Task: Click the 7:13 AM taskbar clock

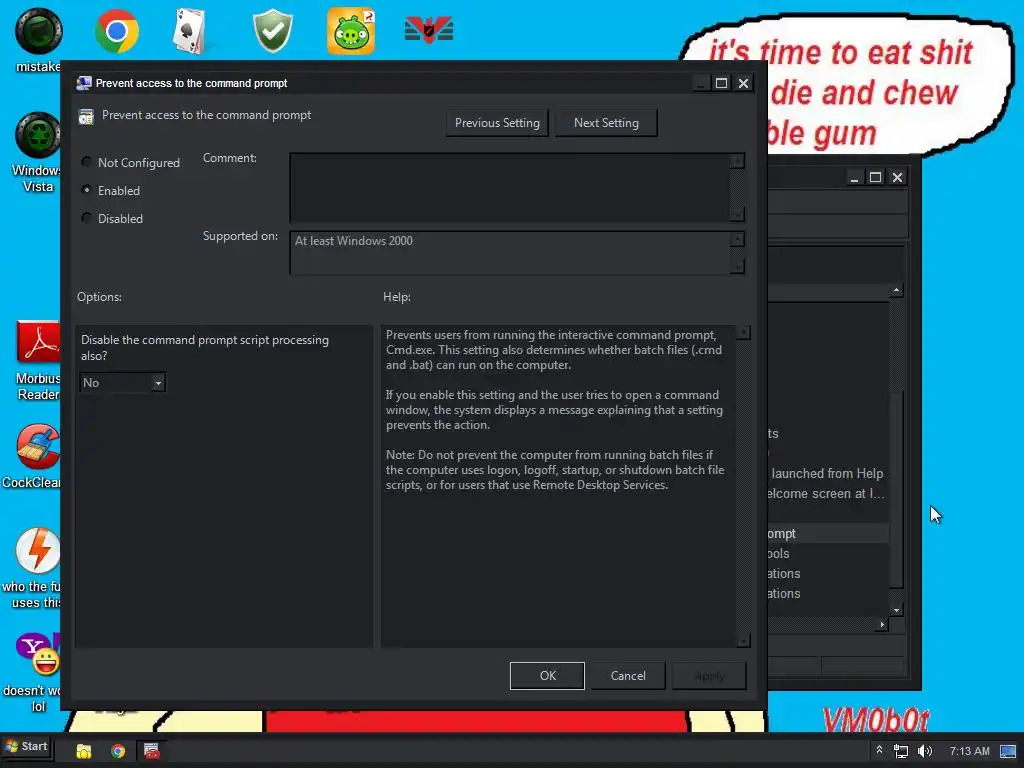Action: [969, 751]
